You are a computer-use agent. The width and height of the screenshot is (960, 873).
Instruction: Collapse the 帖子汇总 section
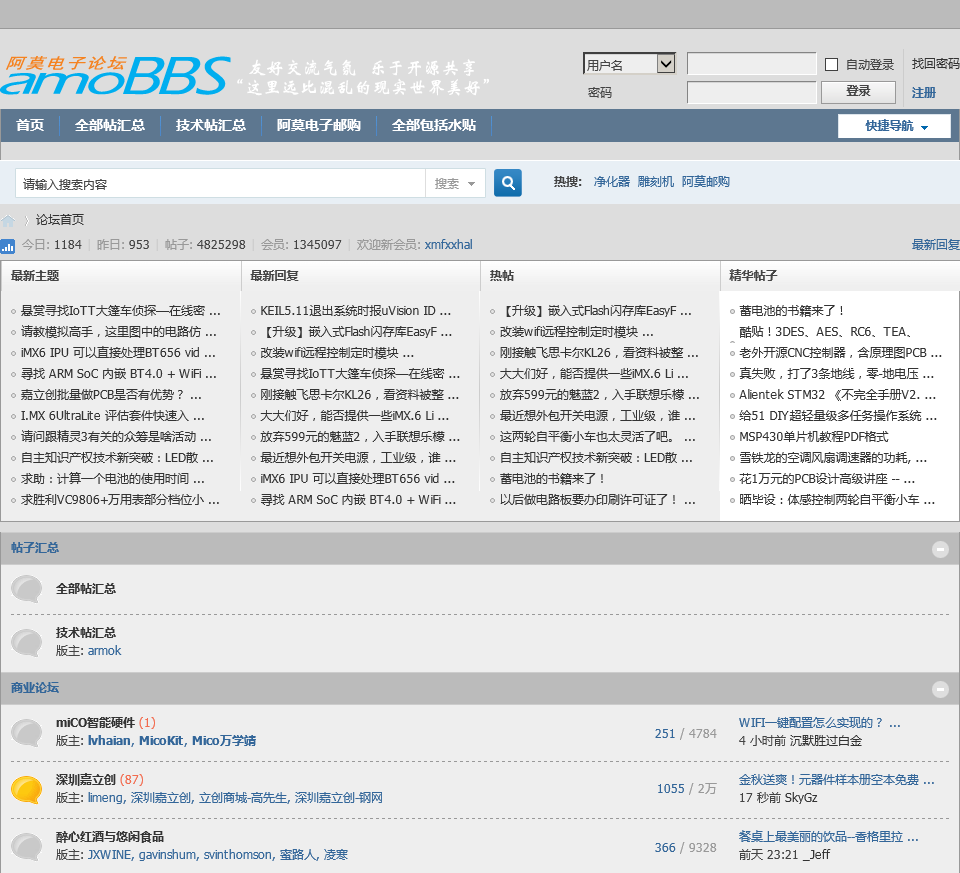(x=940, y=549)
